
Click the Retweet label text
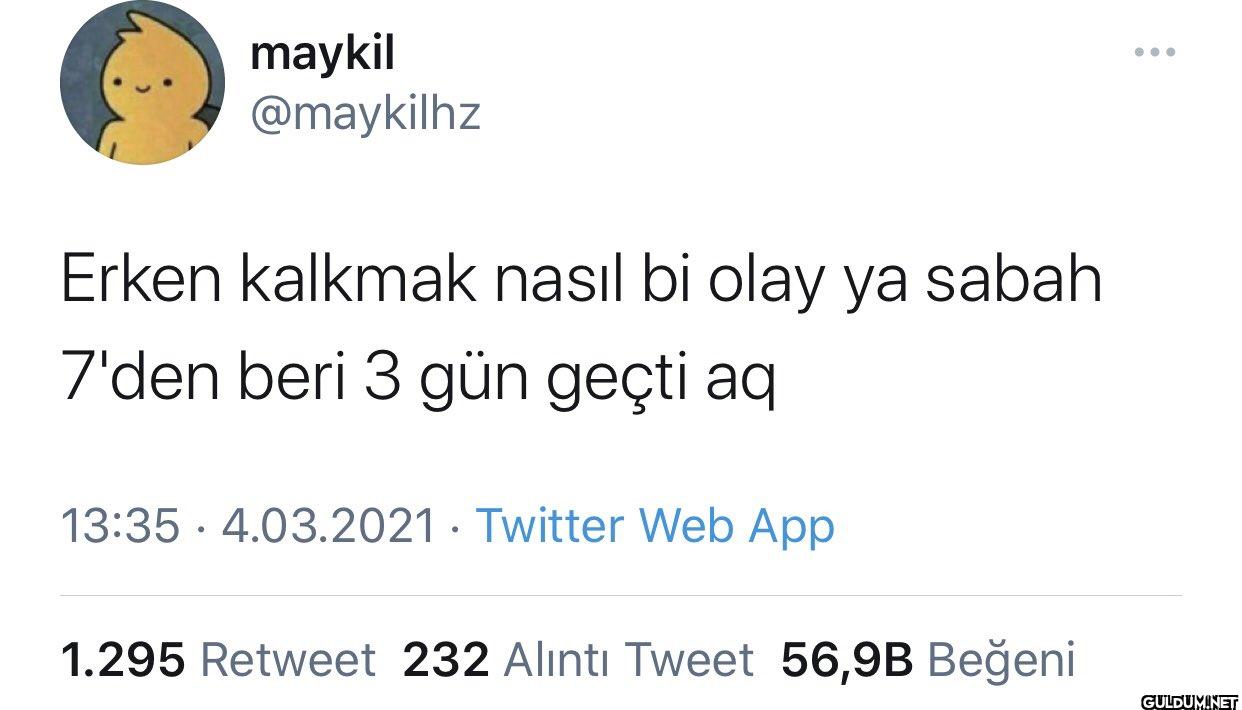tap(289, 660)
